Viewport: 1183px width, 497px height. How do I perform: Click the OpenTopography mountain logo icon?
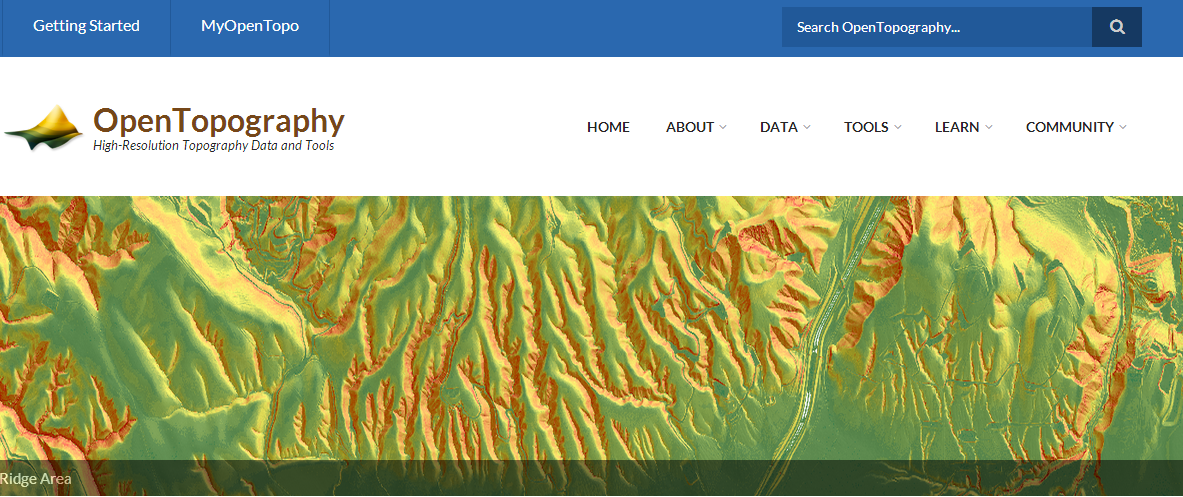click(44, 128)
